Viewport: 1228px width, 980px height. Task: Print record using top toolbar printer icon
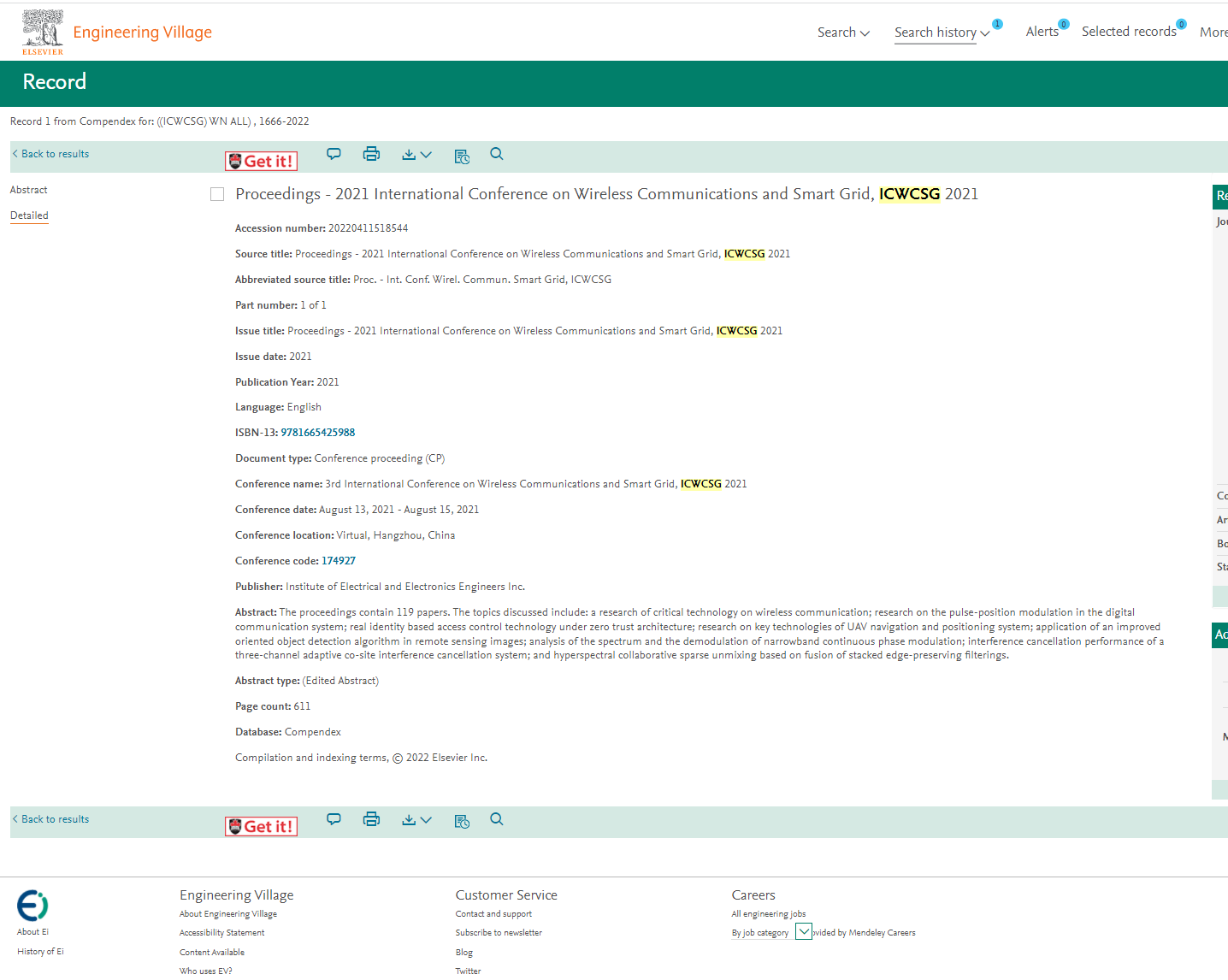pos(371,154)
